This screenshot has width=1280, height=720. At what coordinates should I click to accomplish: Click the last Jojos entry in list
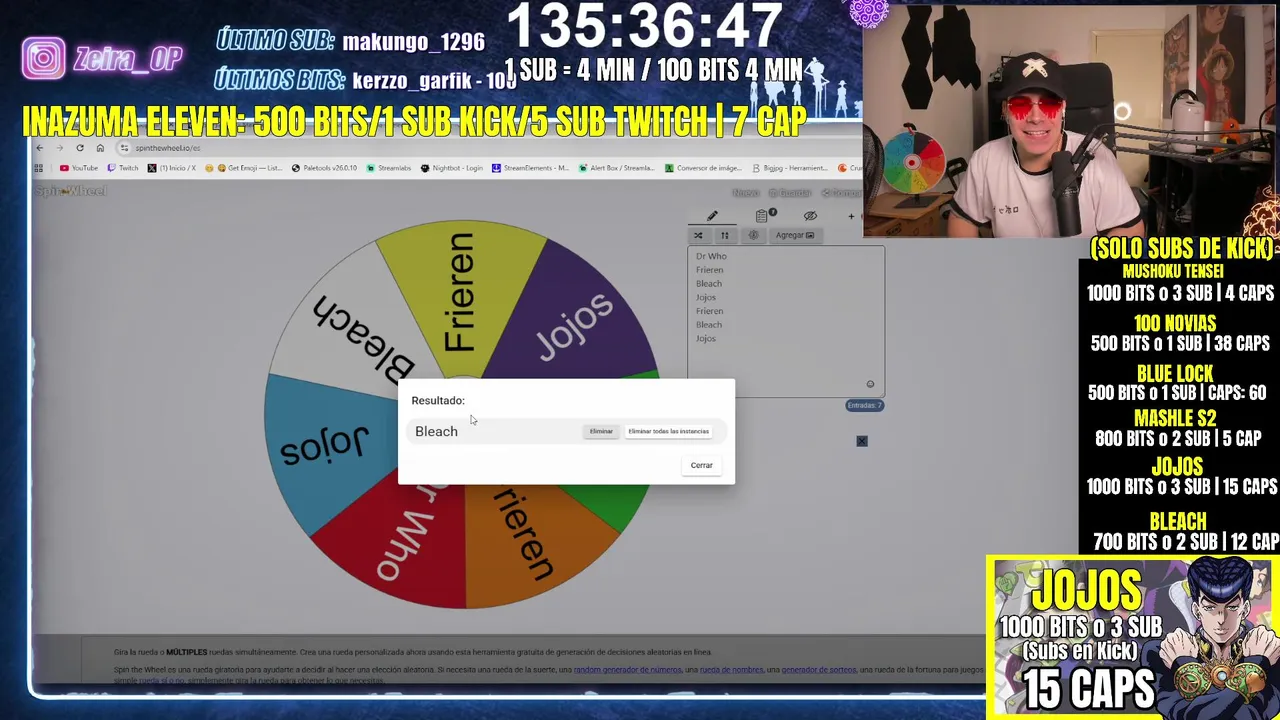[706, 338]
